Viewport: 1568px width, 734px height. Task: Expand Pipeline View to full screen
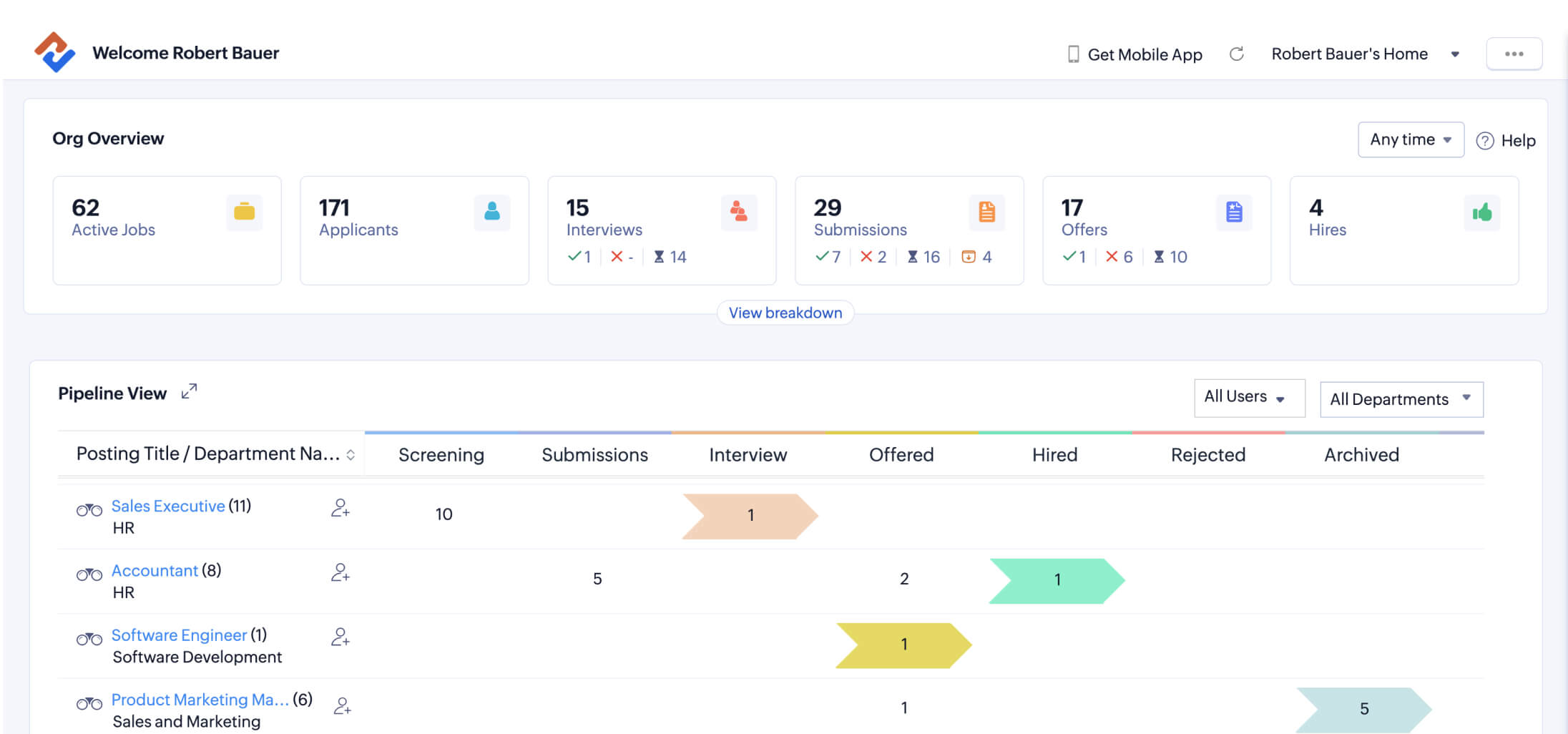click(188, 391)
